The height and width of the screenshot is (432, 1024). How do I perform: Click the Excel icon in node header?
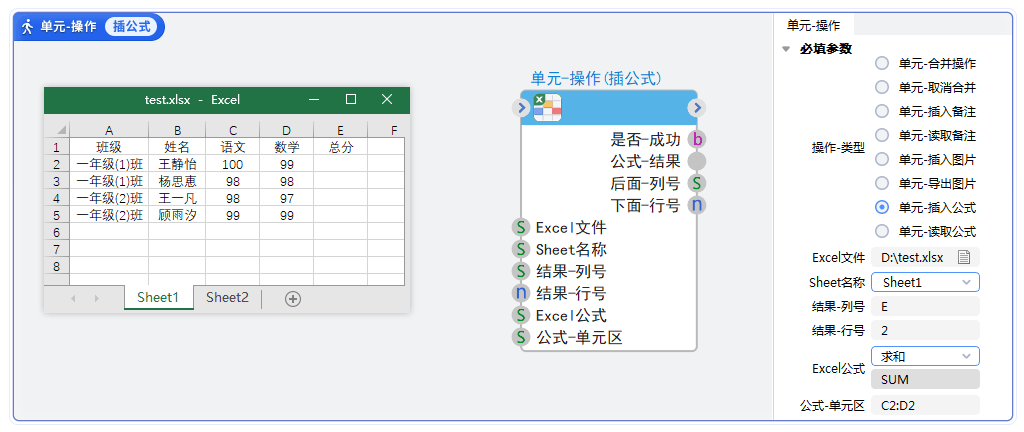click(x=547, y=108)
